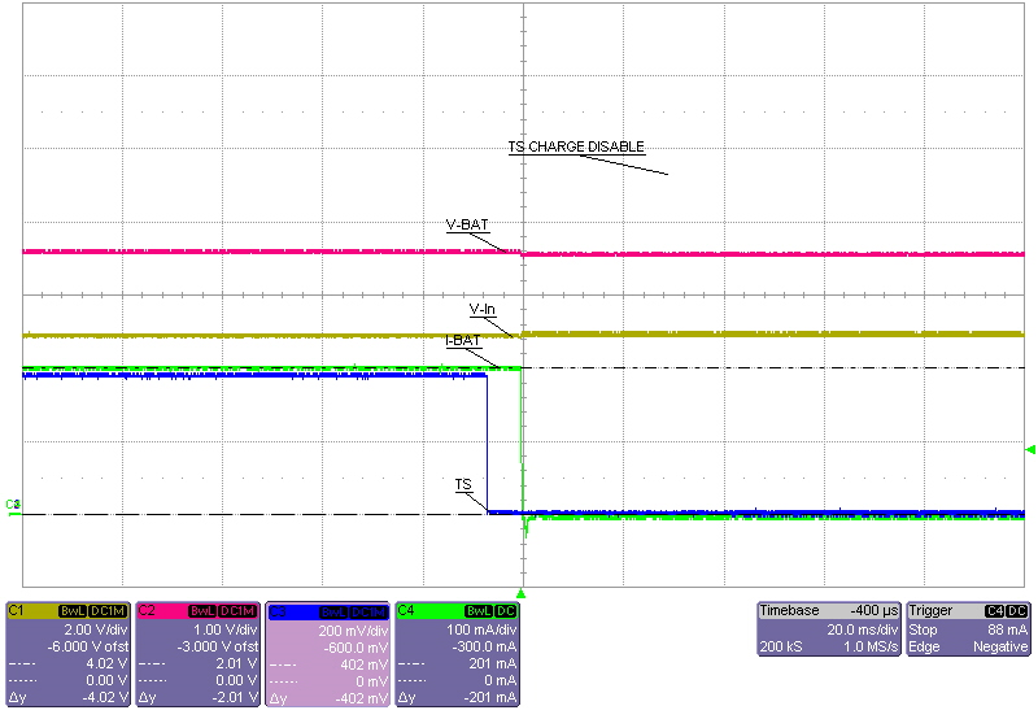Select the C1 channel descriptor tab
This screenshot has width=1036, height=708.
pos(14,611)
